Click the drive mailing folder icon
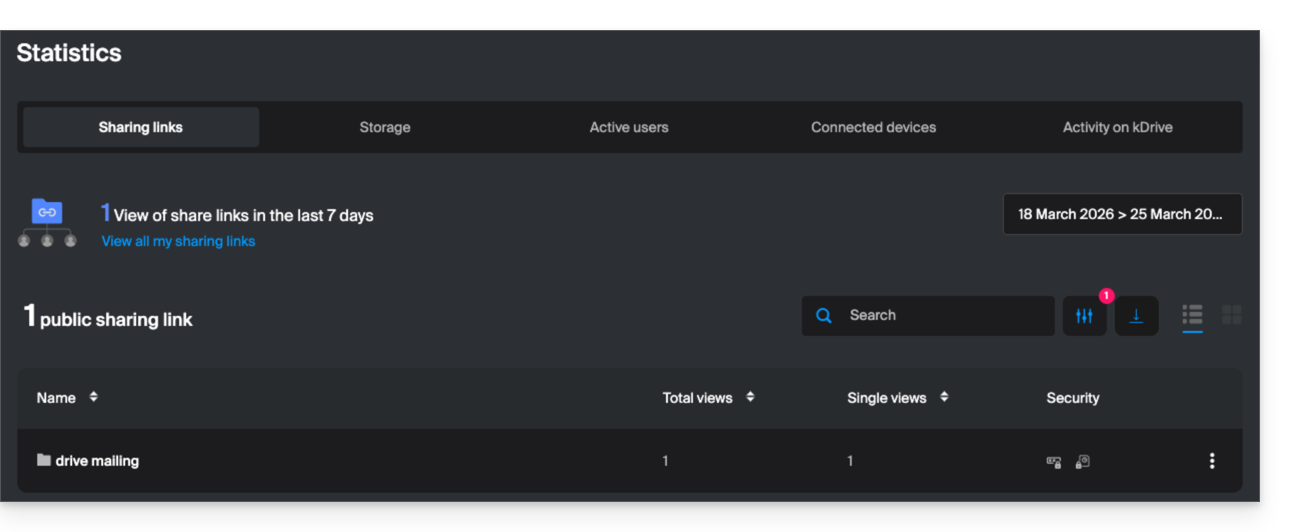Image resolution: width=1290 pixels, height=532 pixels. (x=44, y=460)
